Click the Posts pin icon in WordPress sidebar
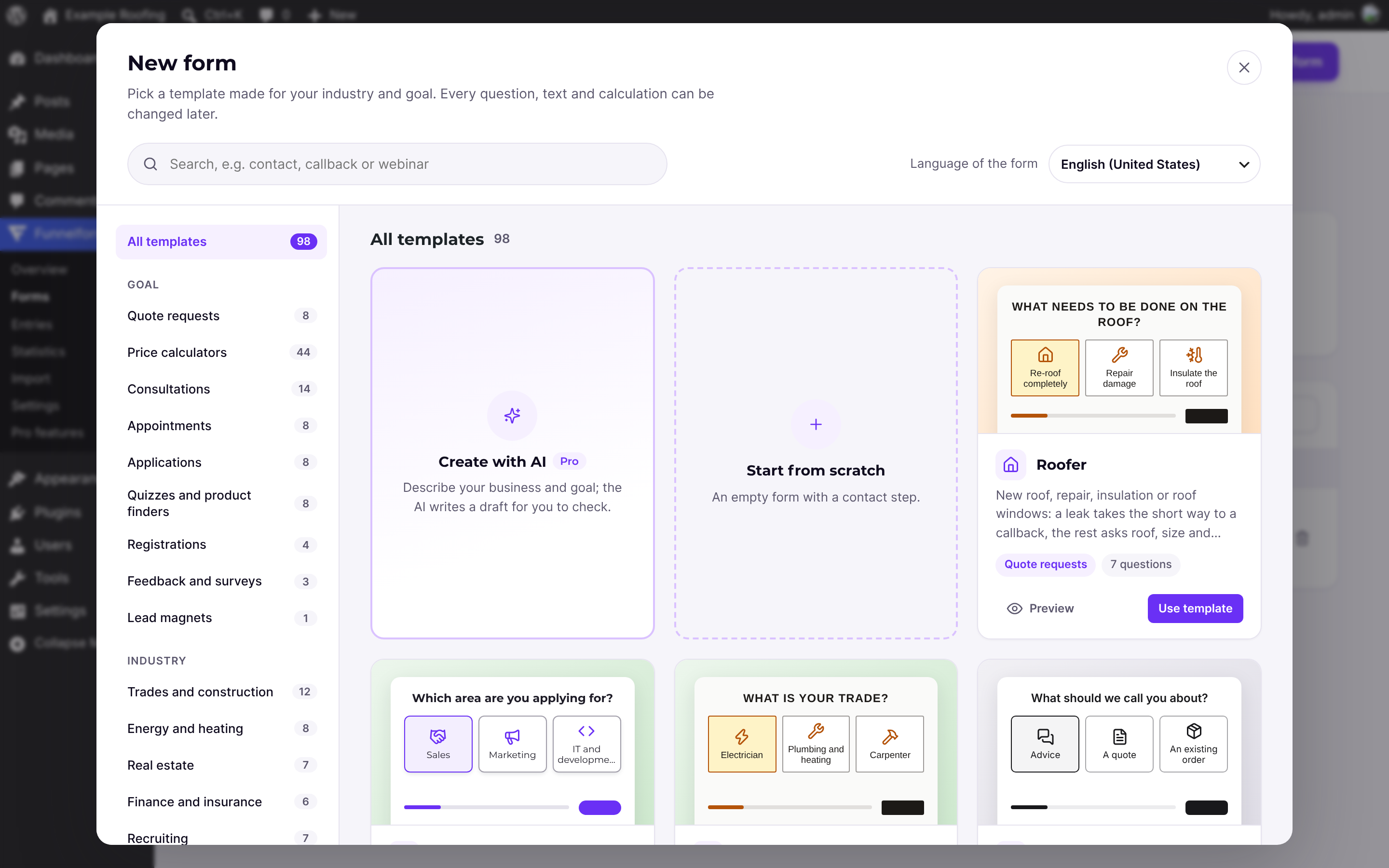1389x868 pixels. tap(18, 102)
